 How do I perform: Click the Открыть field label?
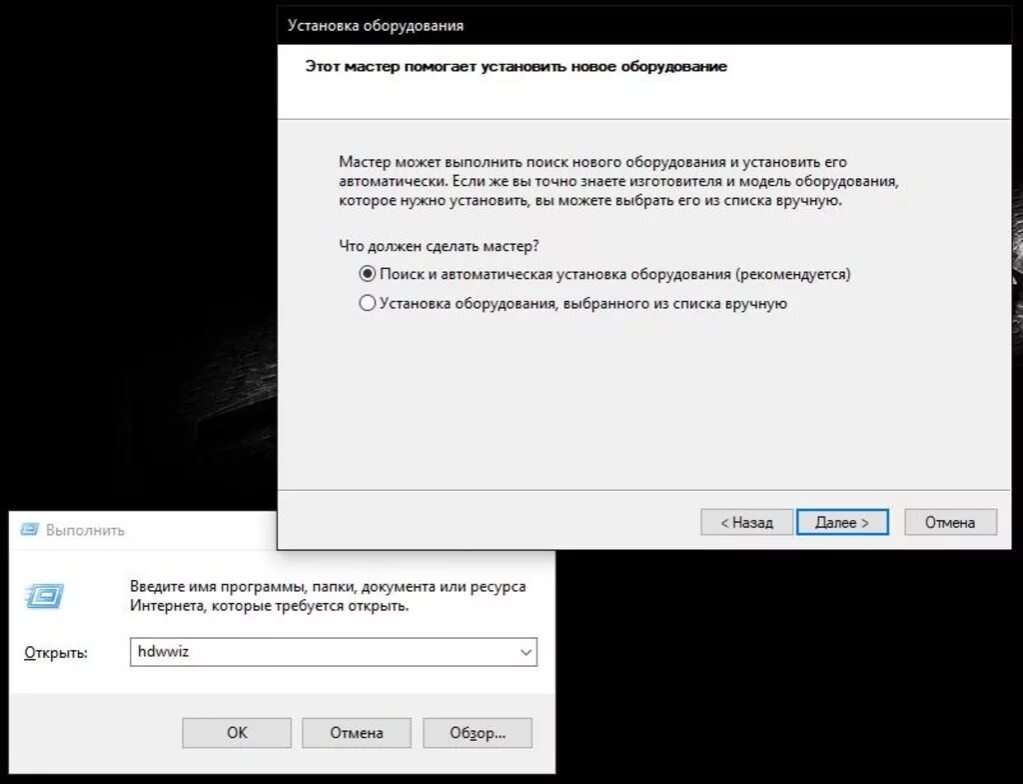(x=56, y=653)
